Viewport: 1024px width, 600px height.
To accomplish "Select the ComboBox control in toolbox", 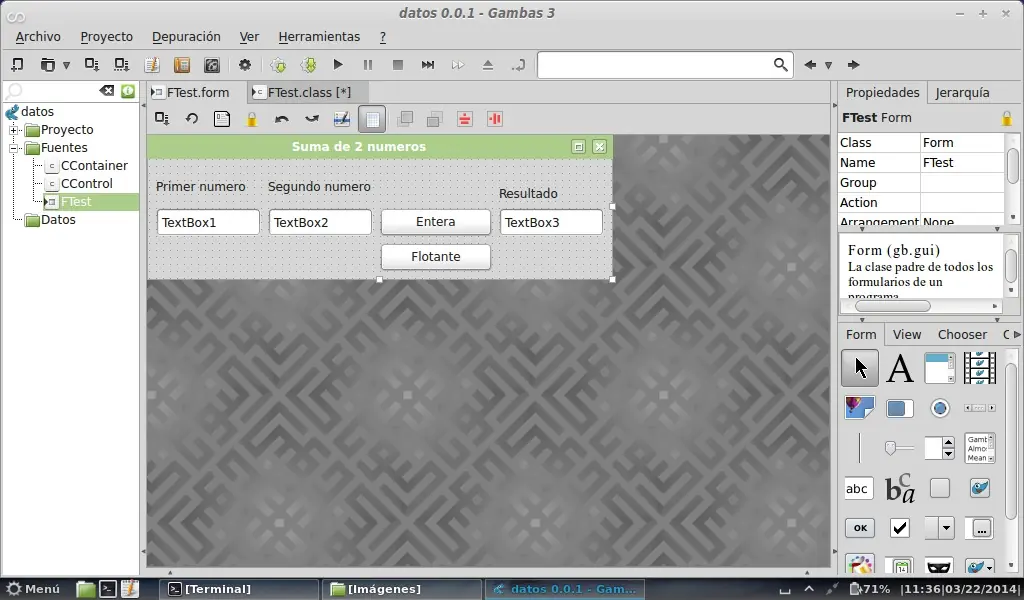I will 940,528.
